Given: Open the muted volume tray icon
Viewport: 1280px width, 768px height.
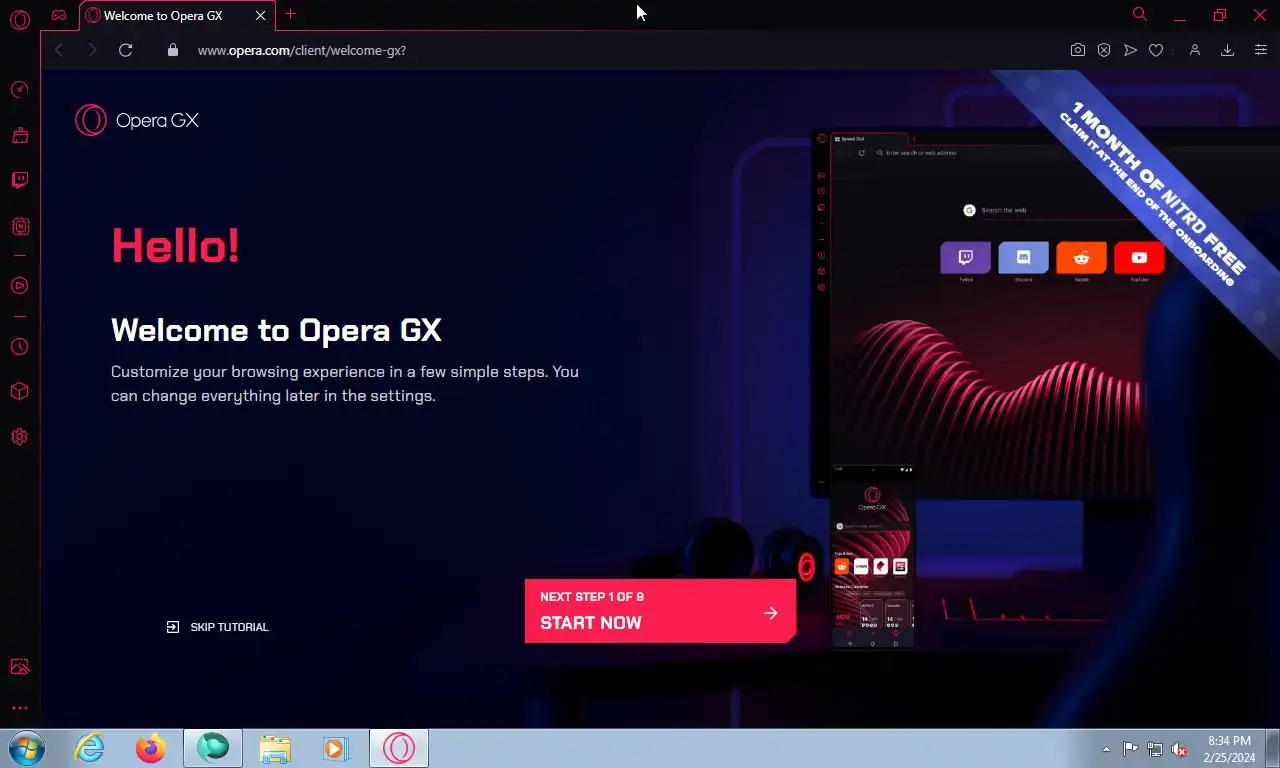Looking at the screenshot, I should pos(1179,749).
